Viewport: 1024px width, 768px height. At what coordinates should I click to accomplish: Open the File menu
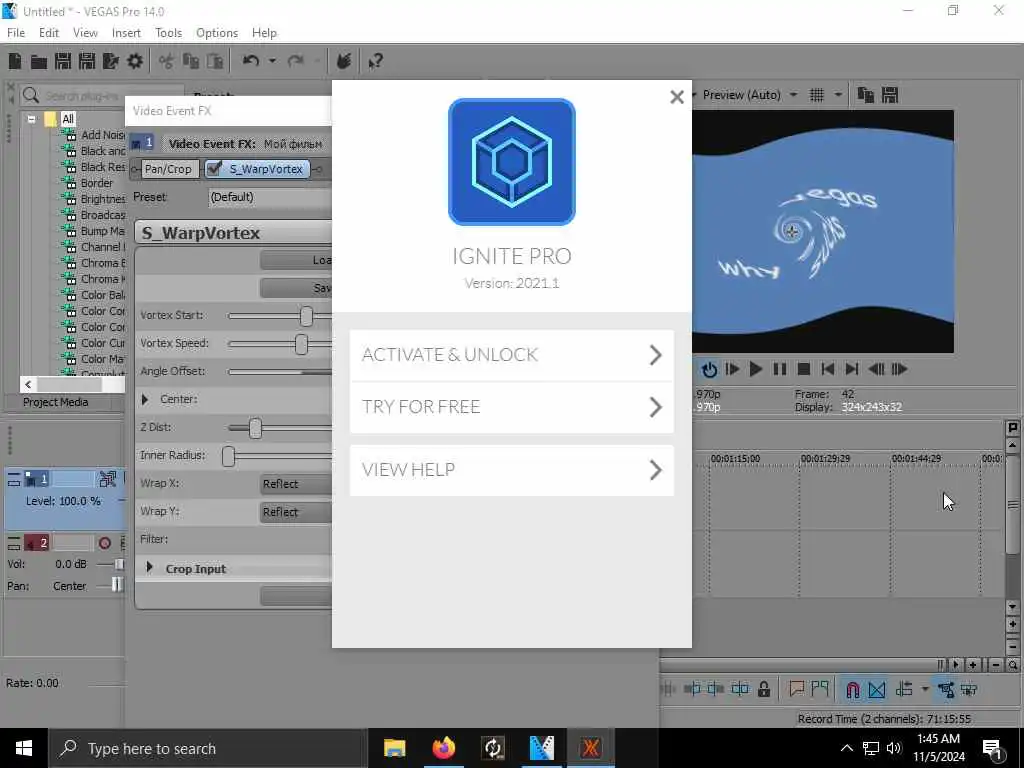[x=16, y=33]
